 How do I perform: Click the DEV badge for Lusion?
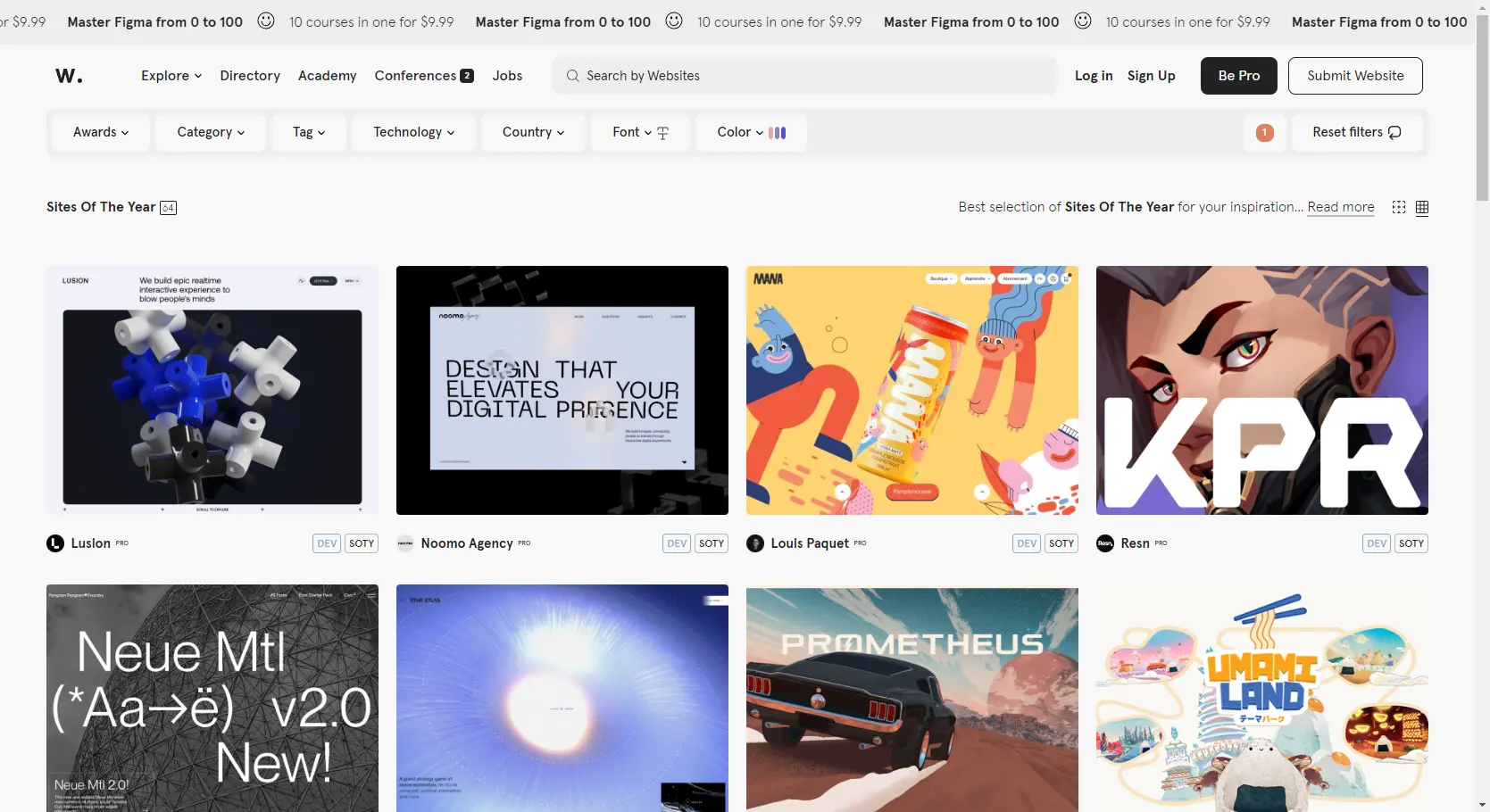click(328, 543)
